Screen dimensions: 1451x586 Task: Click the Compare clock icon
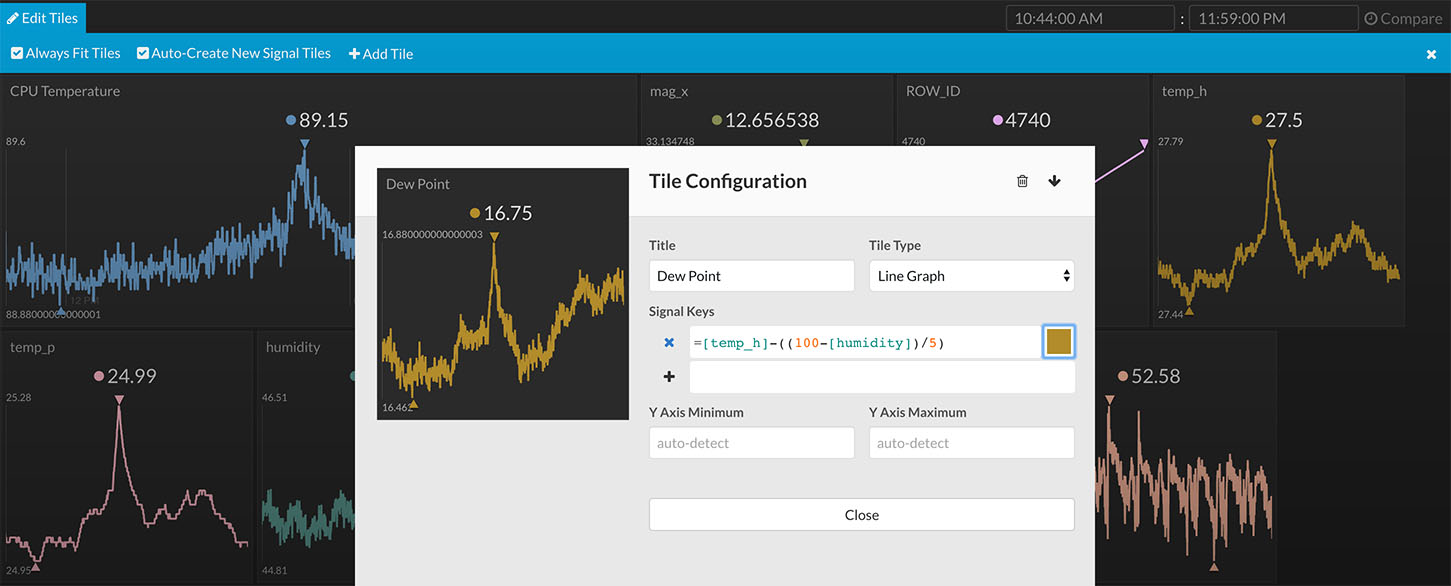[x=1370, y=19]
